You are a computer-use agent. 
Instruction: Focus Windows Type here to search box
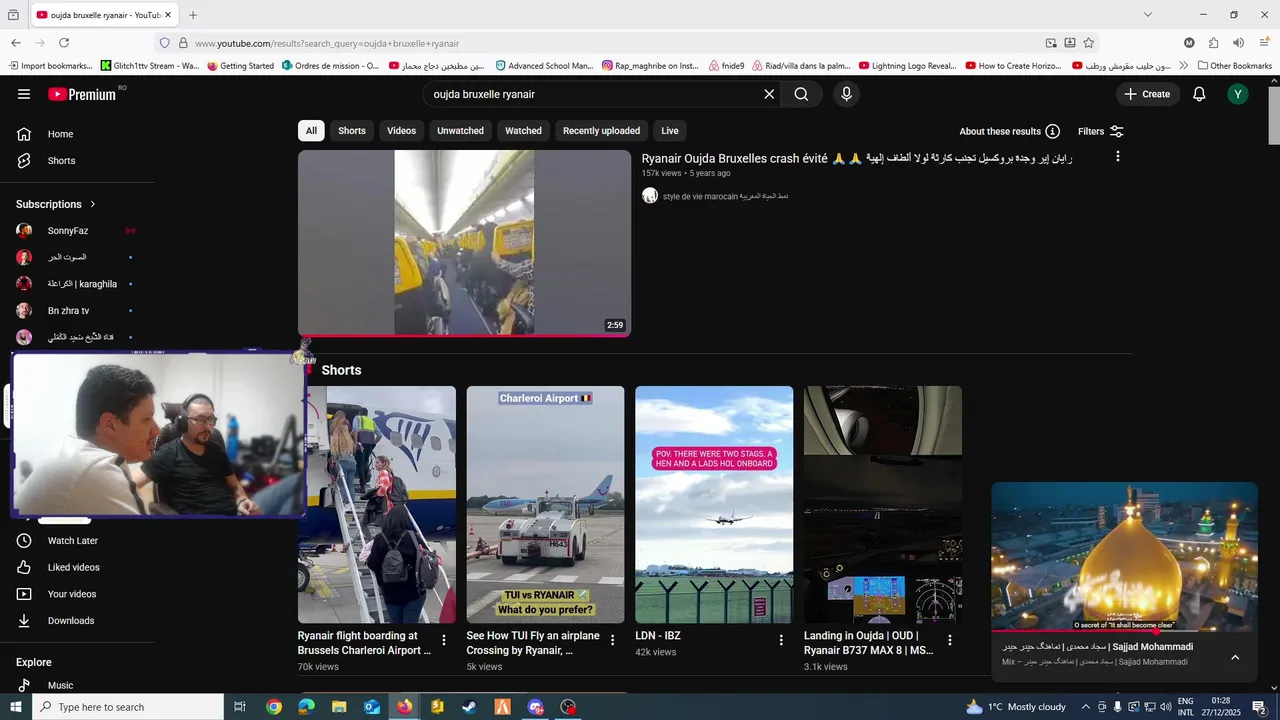[128, 707]
